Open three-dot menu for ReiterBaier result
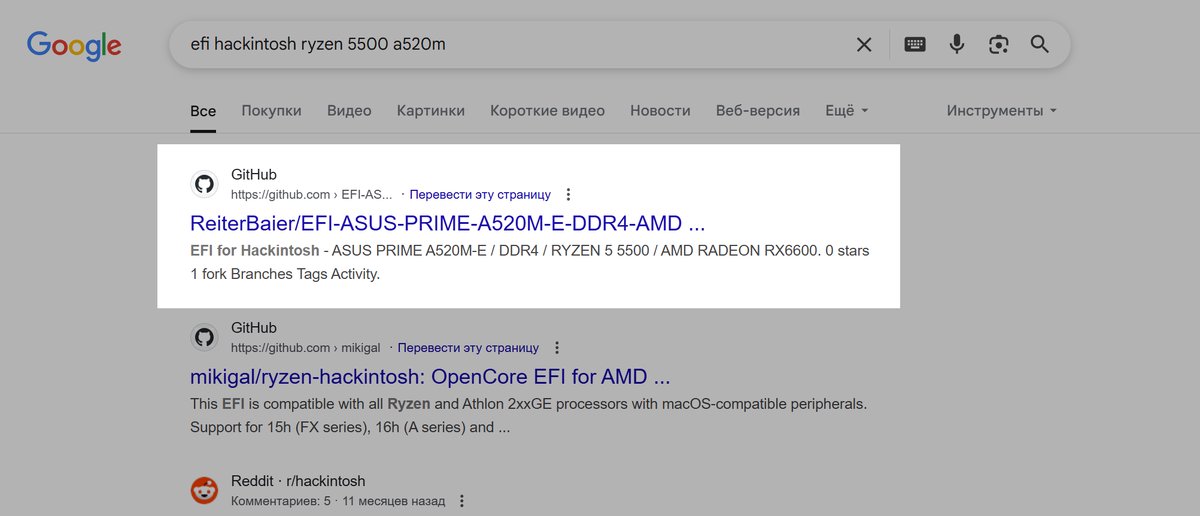The height and width of the screenshot is (516, 1200). coord(569,194)
